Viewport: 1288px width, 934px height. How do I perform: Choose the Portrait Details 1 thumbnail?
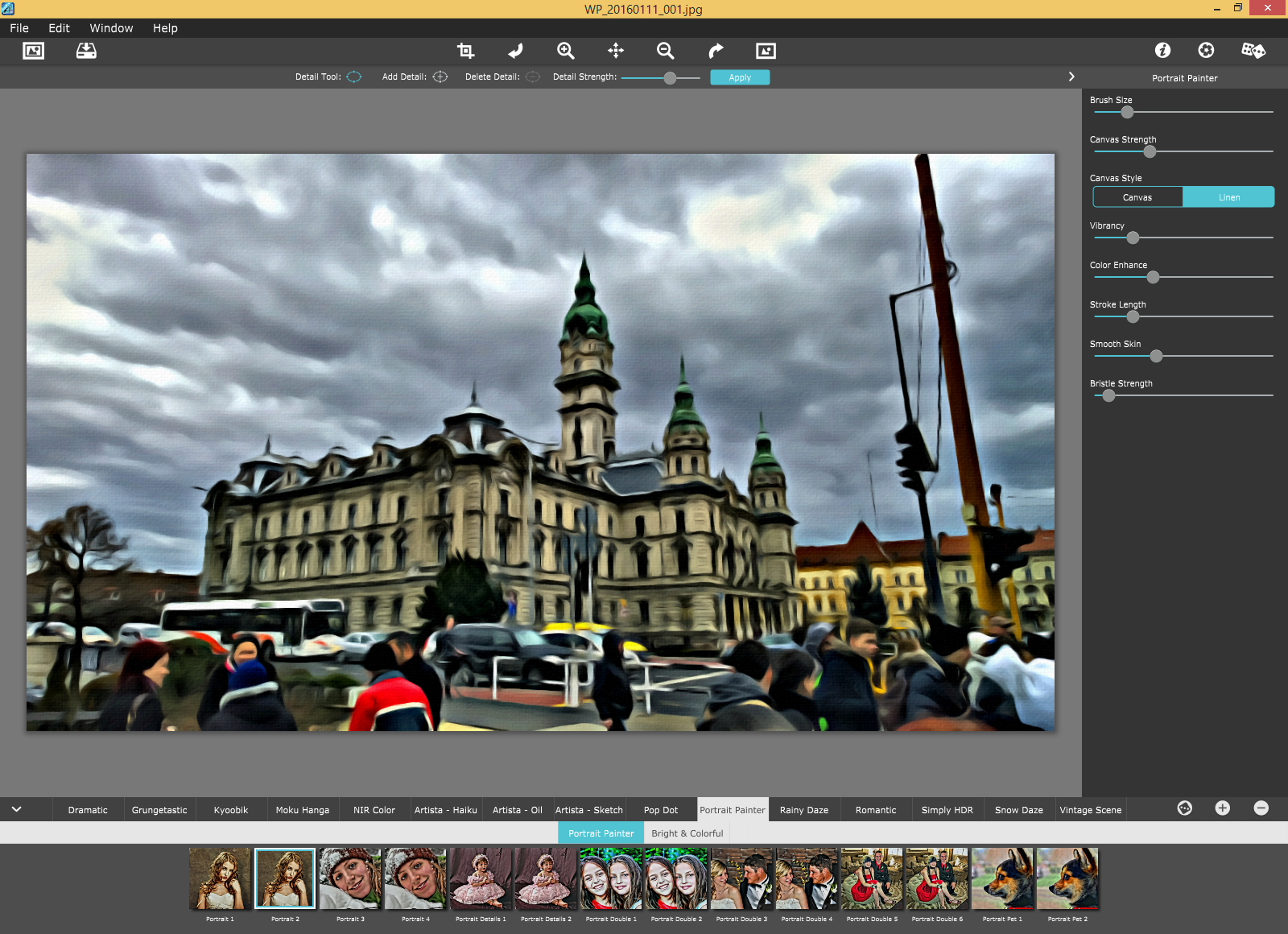click(481, 878)
